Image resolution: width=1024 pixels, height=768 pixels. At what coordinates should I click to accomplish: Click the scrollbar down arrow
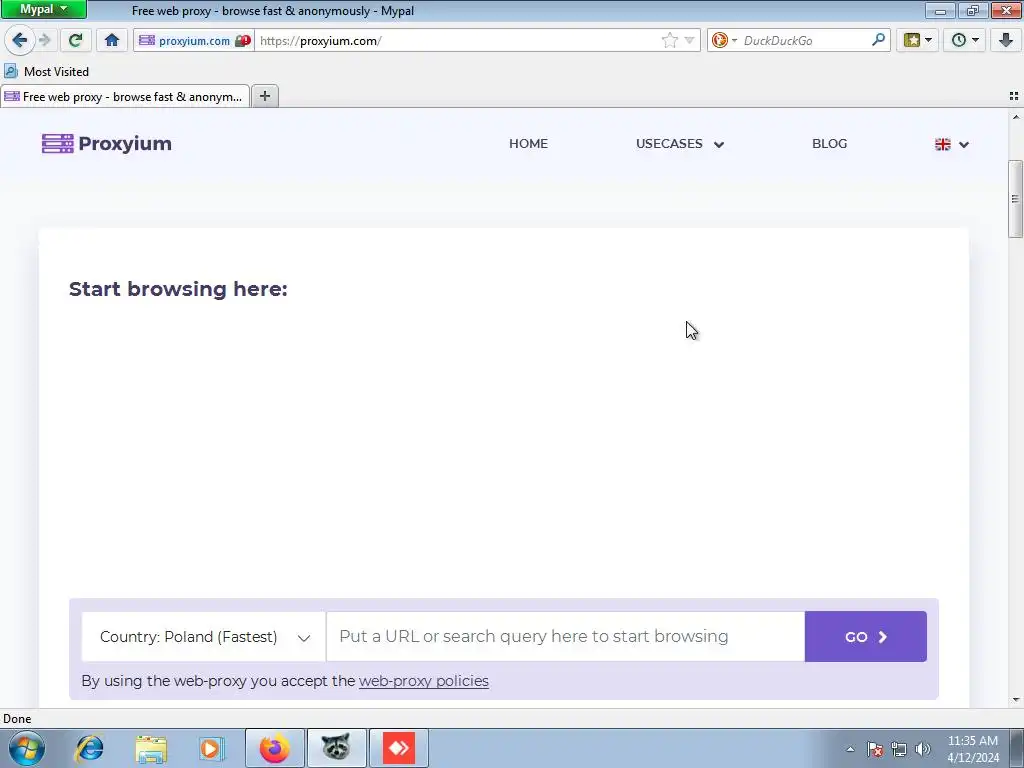coord(1016,699)
